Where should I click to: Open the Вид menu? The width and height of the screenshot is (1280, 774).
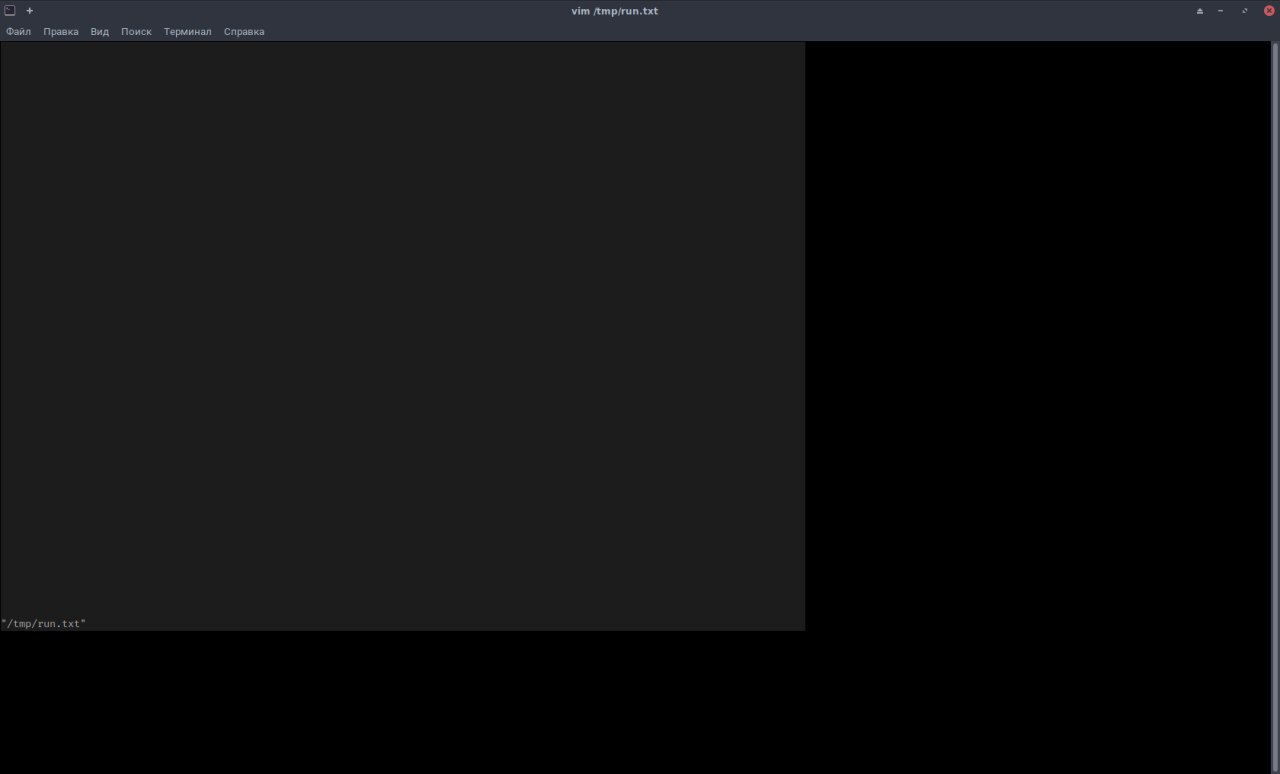pos(100,32)
